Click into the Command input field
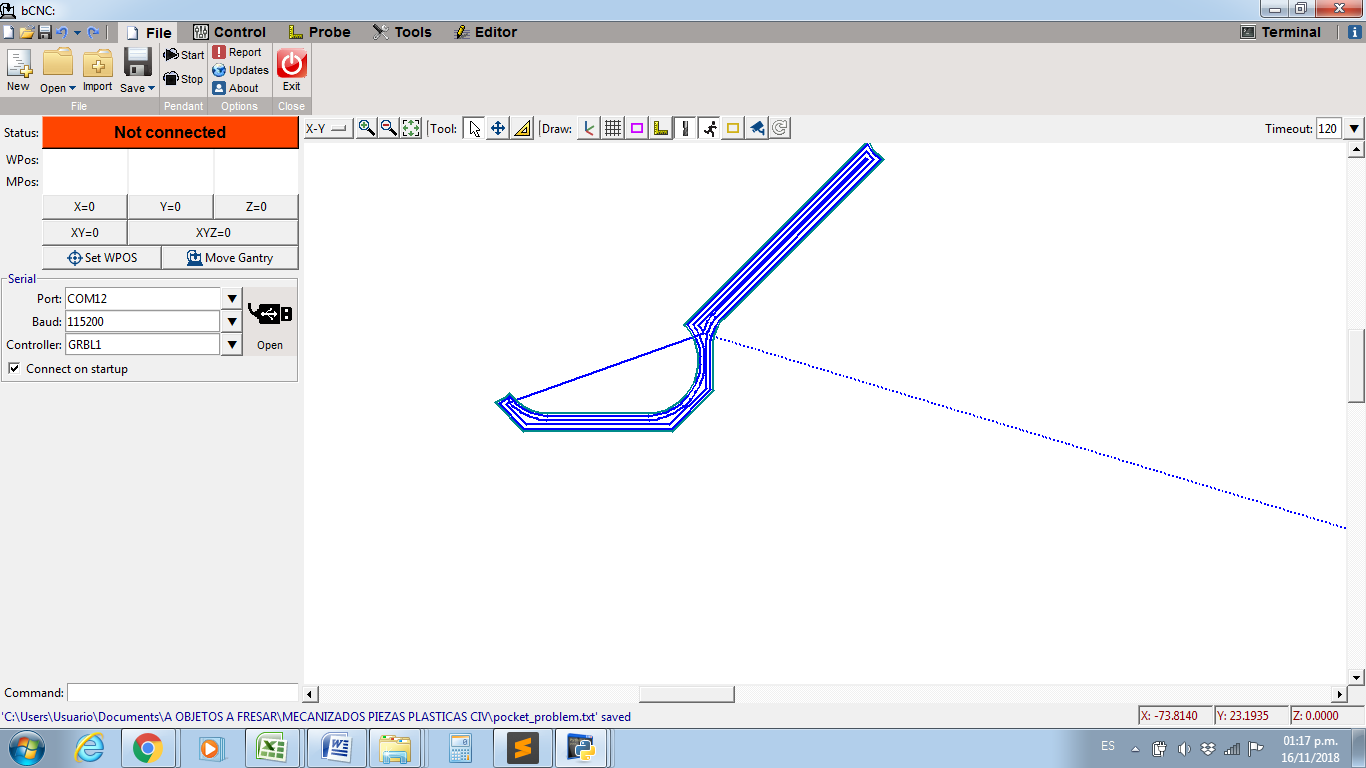The width and height of the screenshot is (1366, 768). point(182,693)
